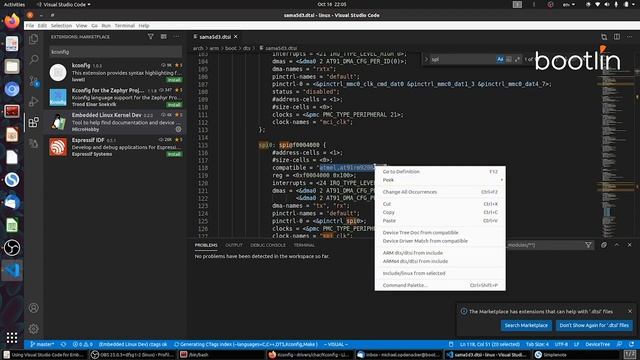Filter extensions using the funnel icon
The width and height of the screenshot is (640, 360).
click(x=151, y=37)
